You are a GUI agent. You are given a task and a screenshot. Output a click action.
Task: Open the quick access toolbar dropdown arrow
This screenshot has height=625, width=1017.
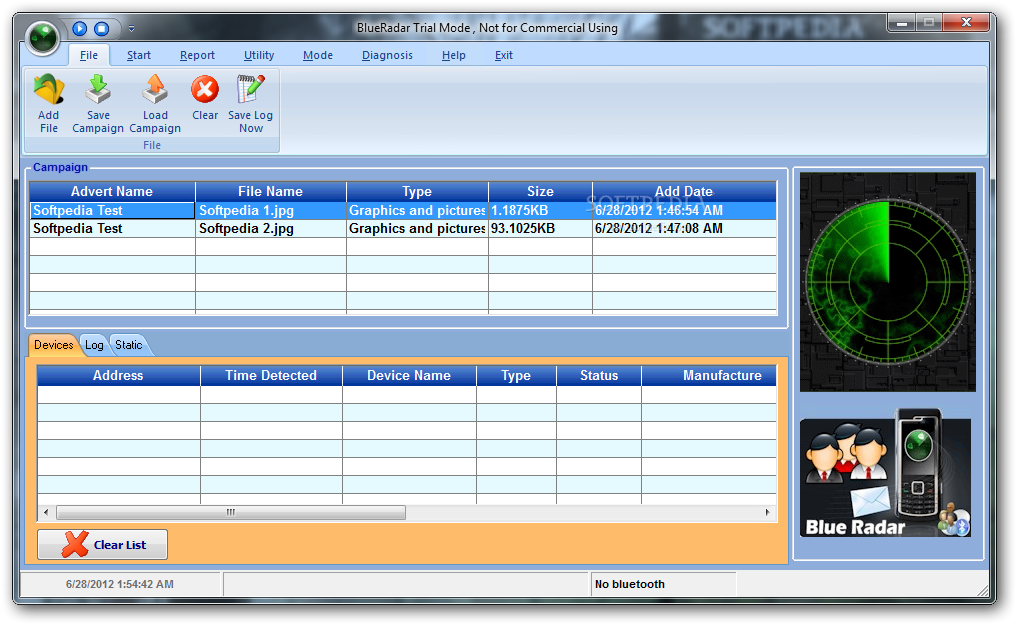point(131,29)
